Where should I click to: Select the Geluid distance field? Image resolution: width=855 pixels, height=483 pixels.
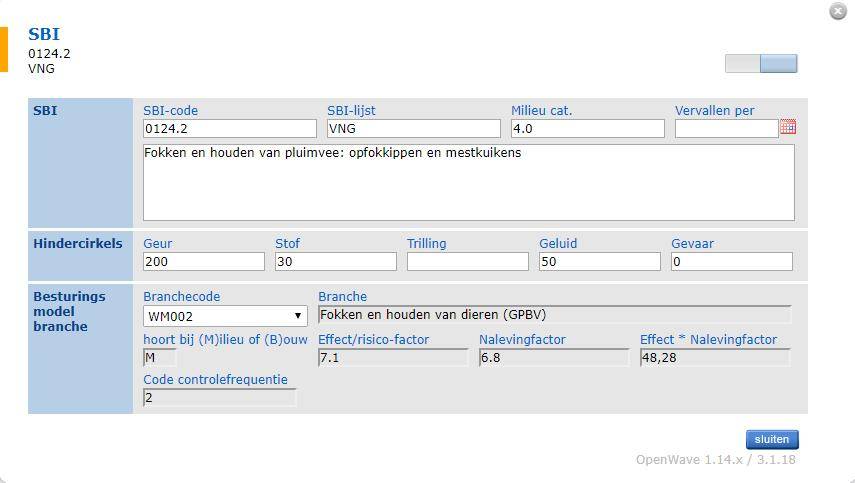(x=599, y=262)
